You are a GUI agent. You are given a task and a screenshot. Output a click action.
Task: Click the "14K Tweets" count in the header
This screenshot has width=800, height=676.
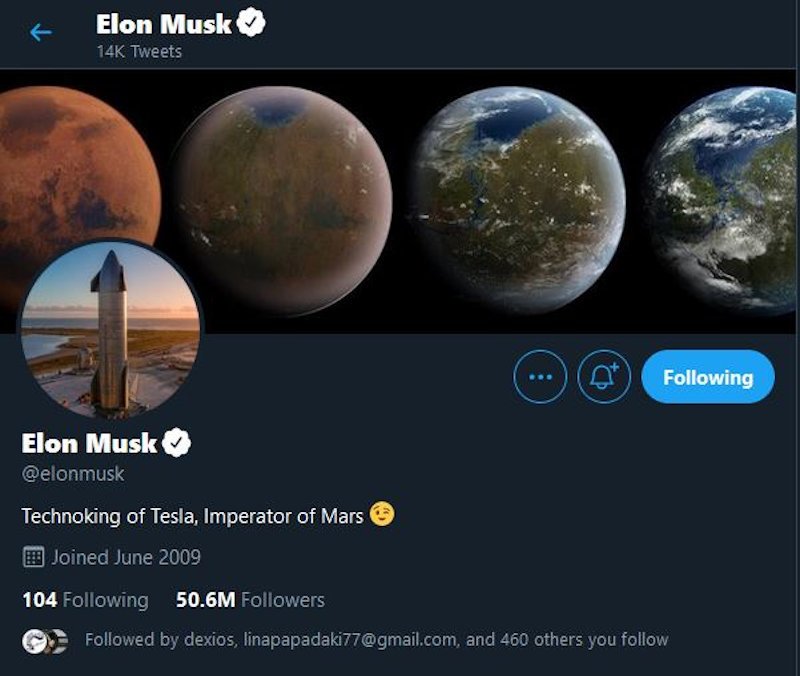pos(139,51)
